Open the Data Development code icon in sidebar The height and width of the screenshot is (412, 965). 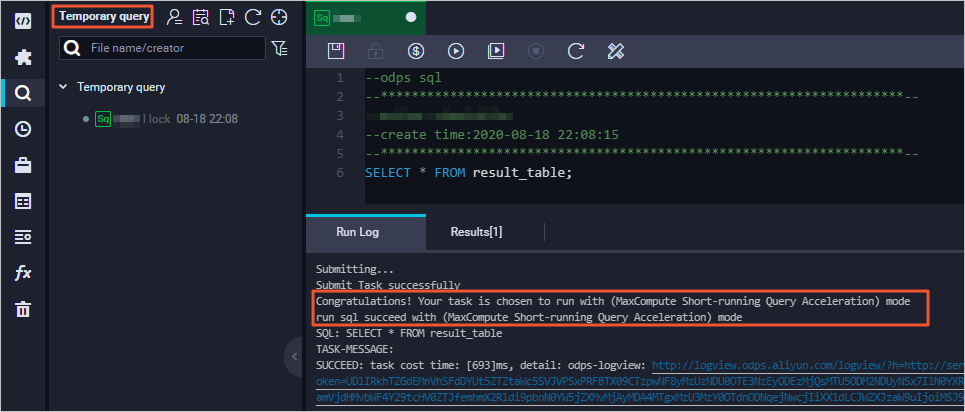click(23, 21)
